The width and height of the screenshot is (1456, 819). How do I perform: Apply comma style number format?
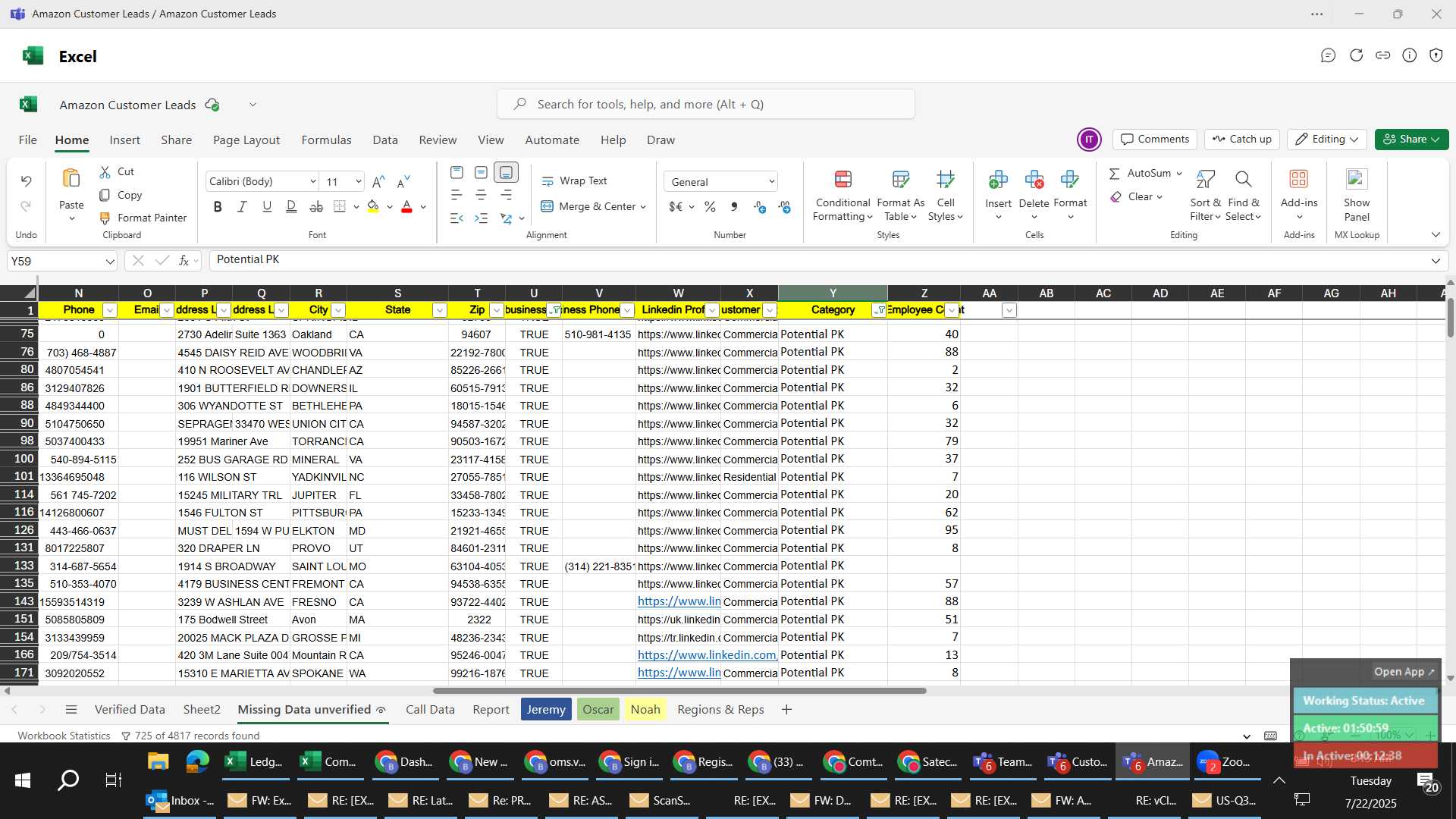point(733,206)
